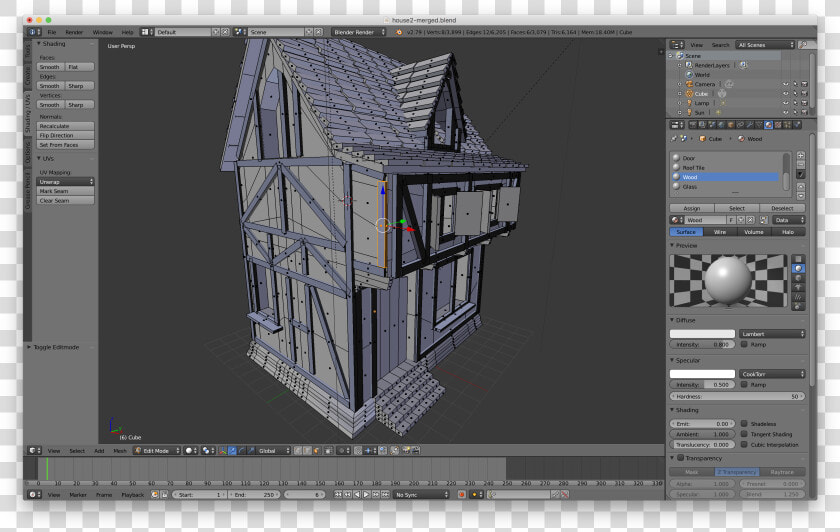840x532 pixels.
Task: Click Smooth under Faces shading
Action: 50,67
